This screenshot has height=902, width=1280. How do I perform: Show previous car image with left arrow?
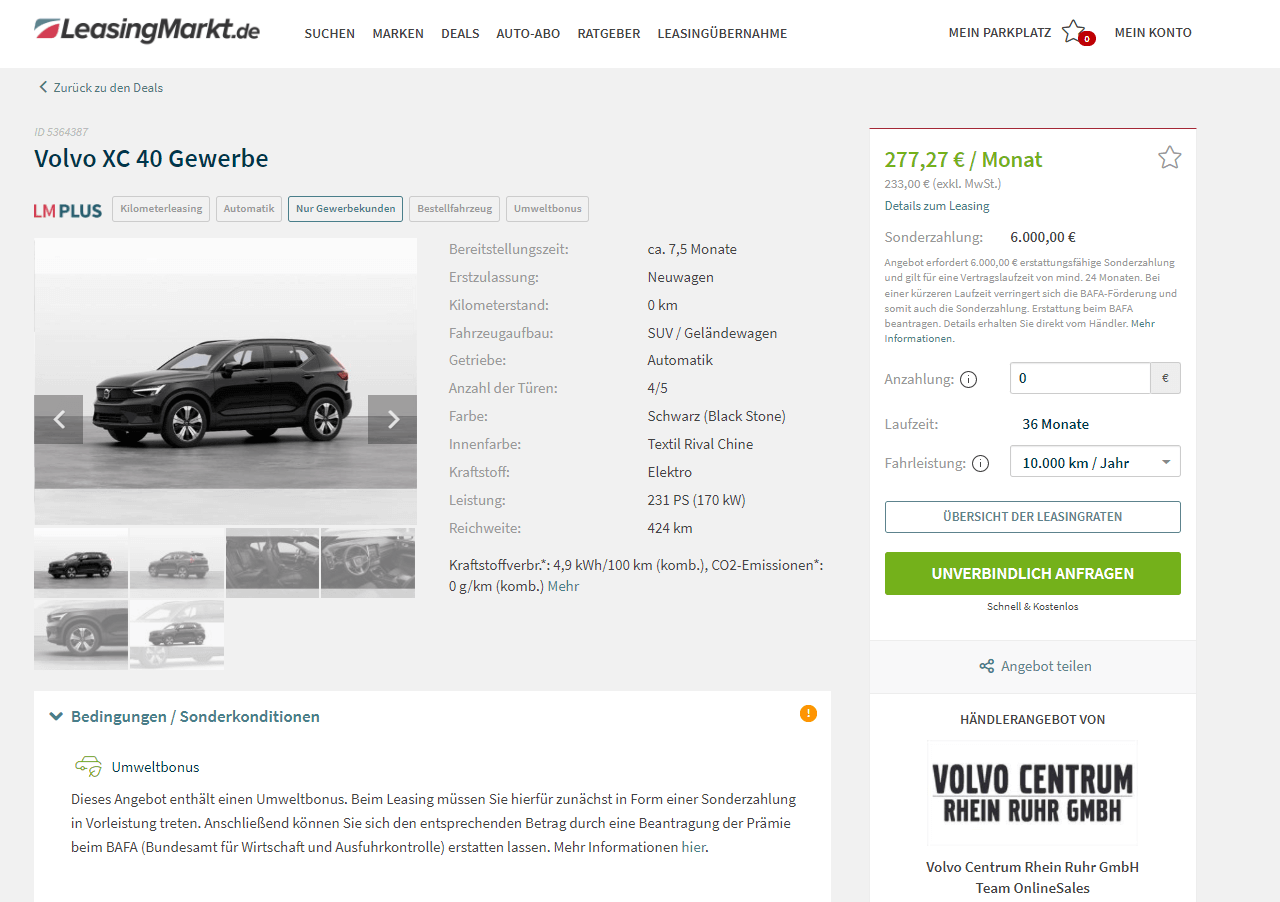[x=59, y=420]
